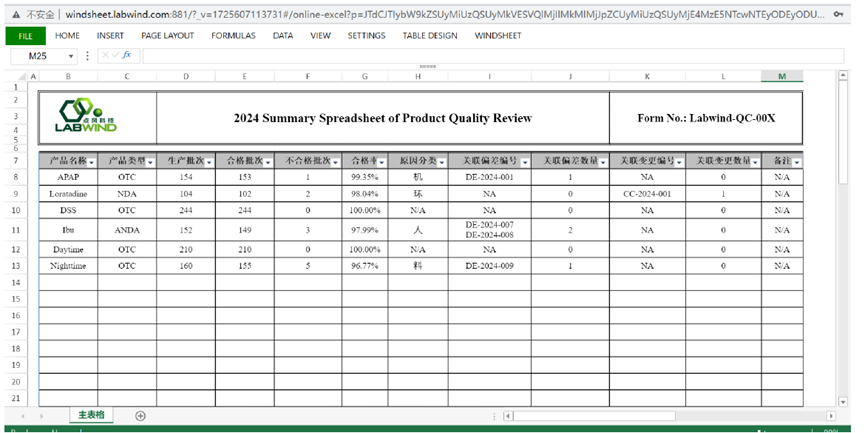Image resolution: width=865 pixels, height=433 pixels.
Task: Click the add new sheet plus icon
Action: pyautogui.click(x=140, y=415)
